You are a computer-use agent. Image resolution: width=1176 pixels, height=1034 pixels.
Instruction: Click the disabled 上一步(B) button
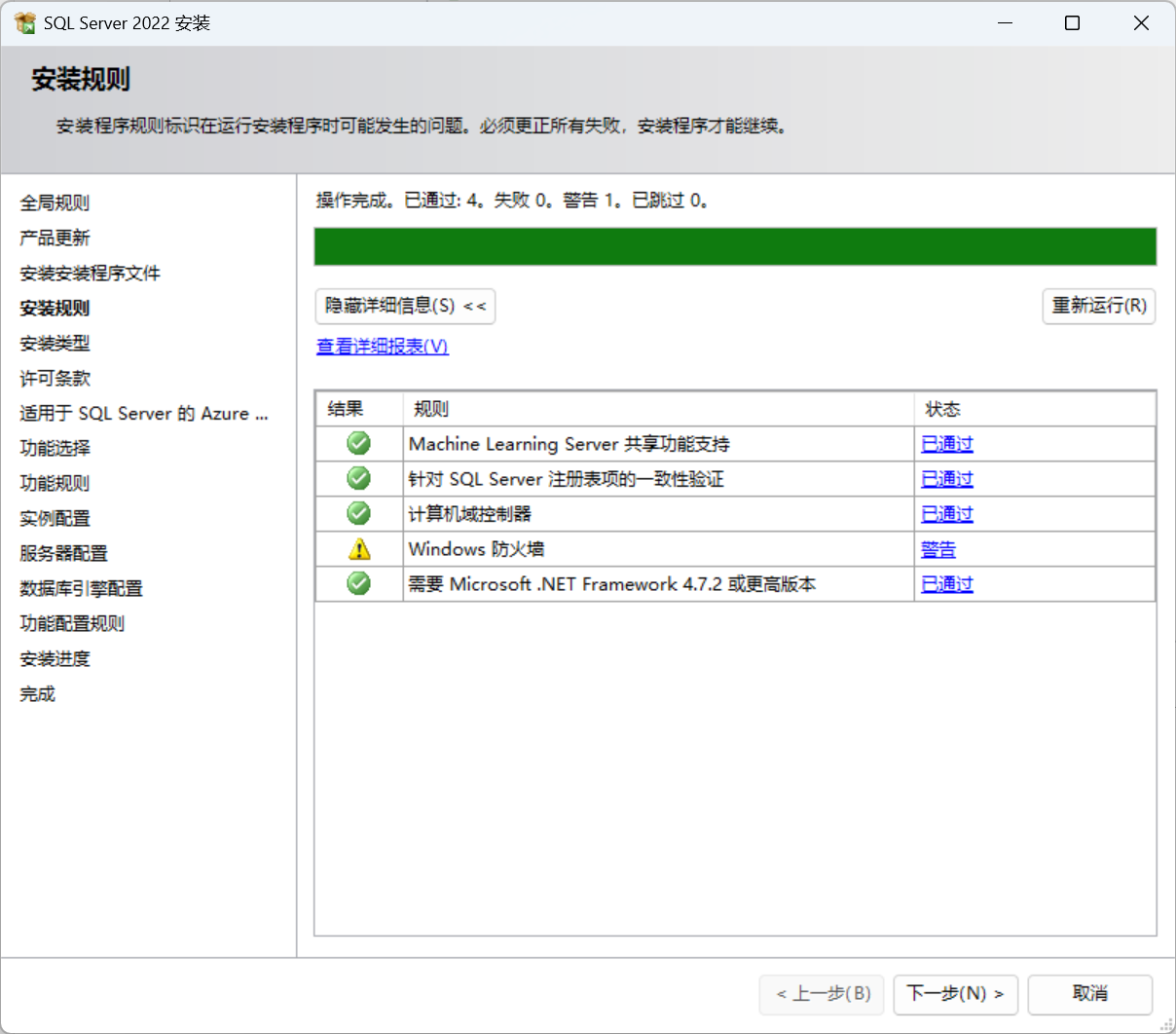[822, 994]
